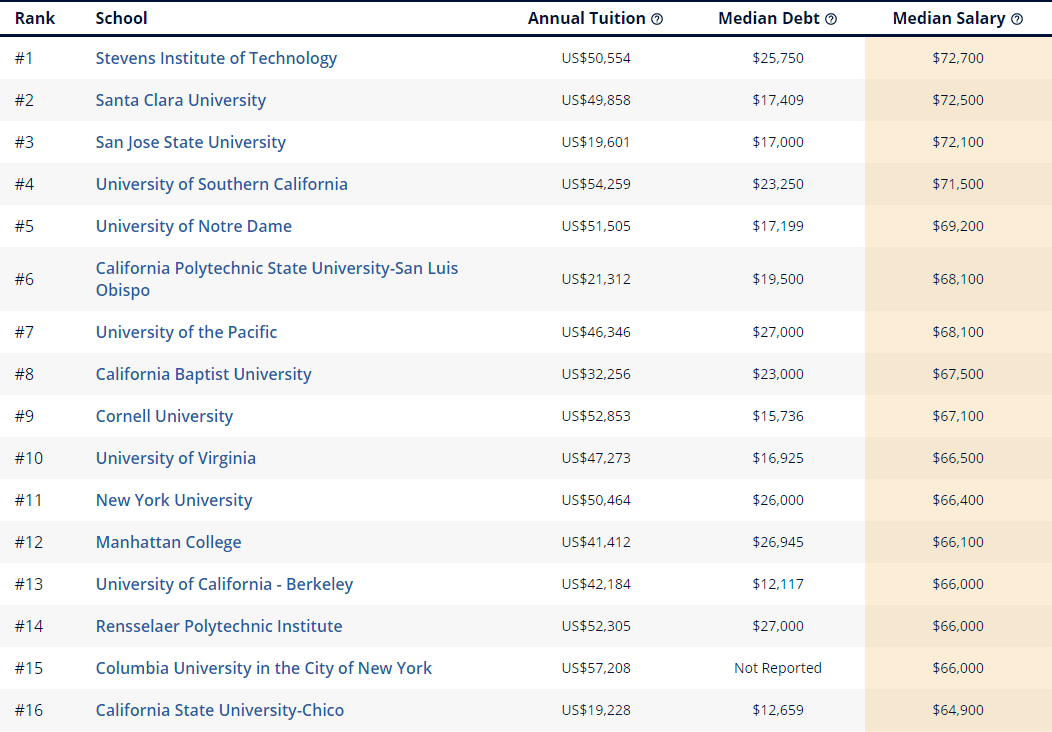This screenshot has width=1052, height=732.
Task: Open Santa Clara University link
Action: 181,100
